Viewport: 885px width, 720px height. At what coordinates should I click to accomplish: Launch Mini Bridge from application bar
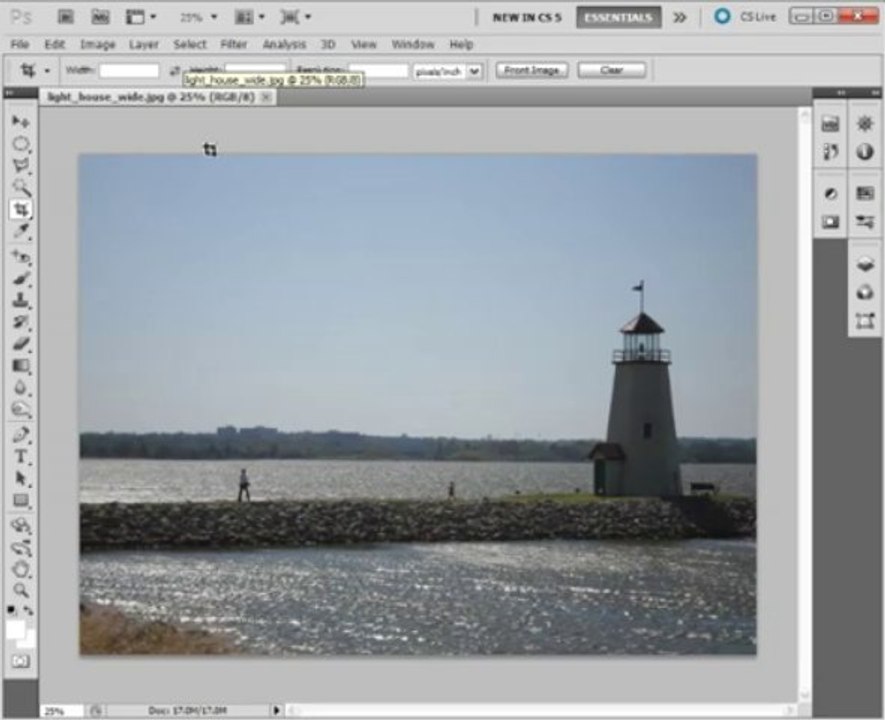point(100,17)
